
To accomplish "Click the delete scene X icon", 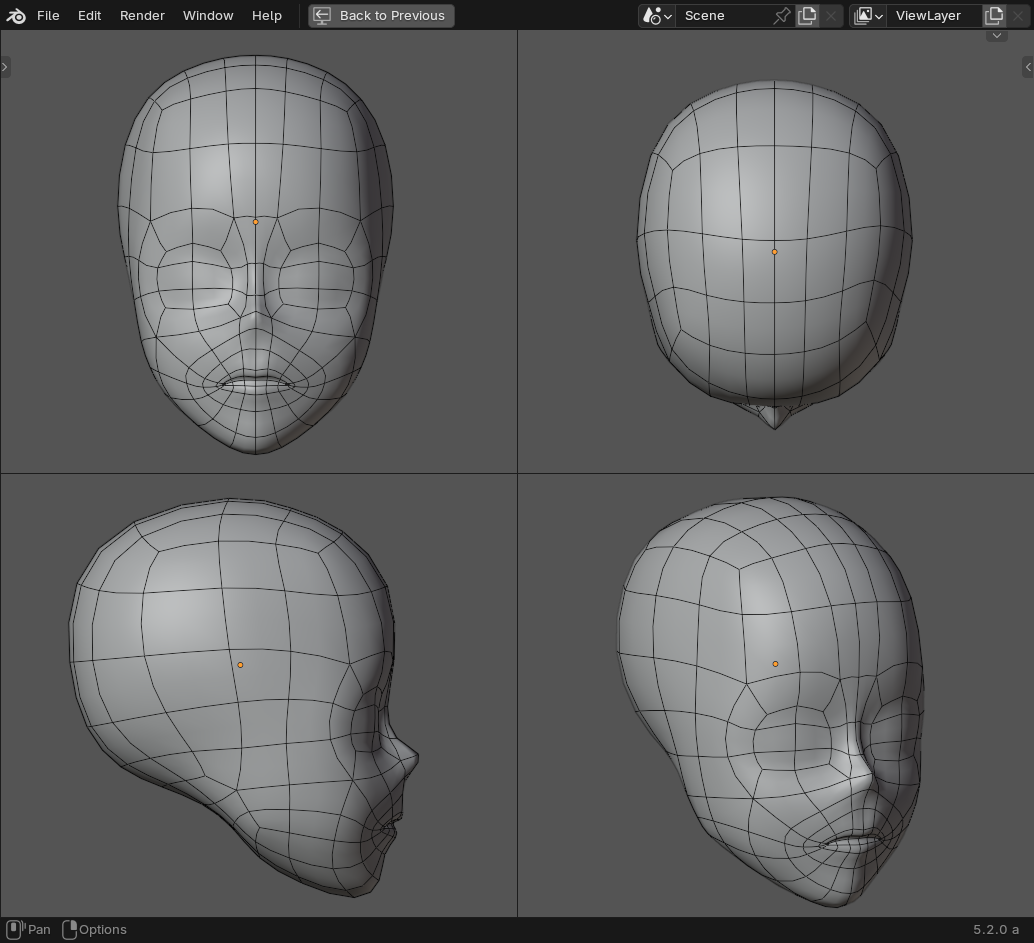I will pyautogui.click(x=831, y=16).
